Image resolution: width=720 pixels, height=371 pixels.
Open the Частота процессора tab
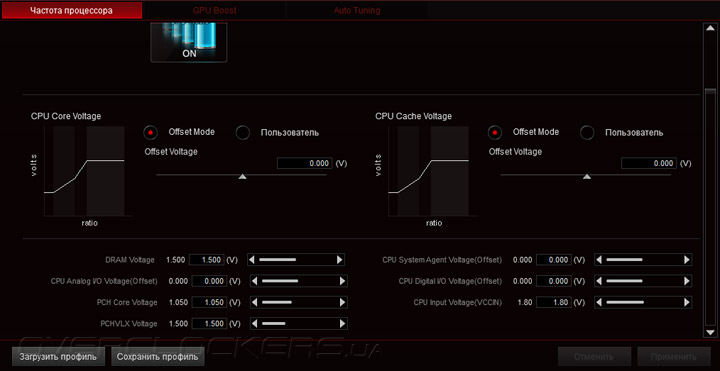(71, 11)
